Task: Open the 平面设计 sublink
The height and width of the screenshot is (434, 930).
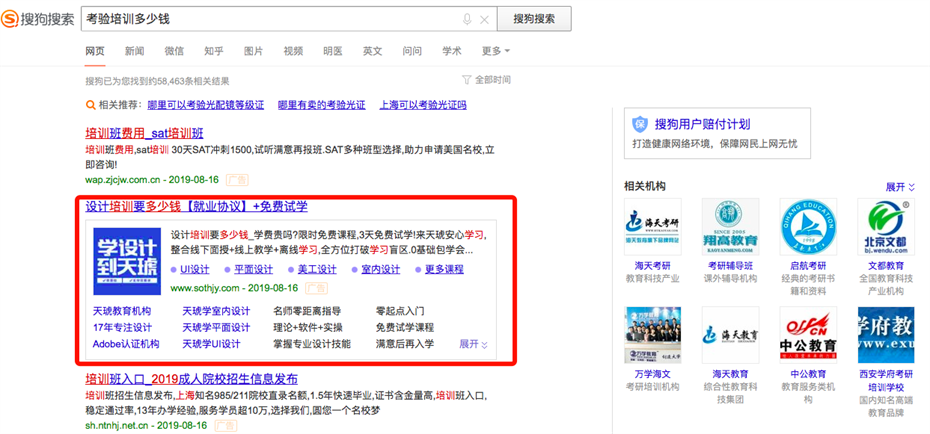Action: tap(253, 269)
